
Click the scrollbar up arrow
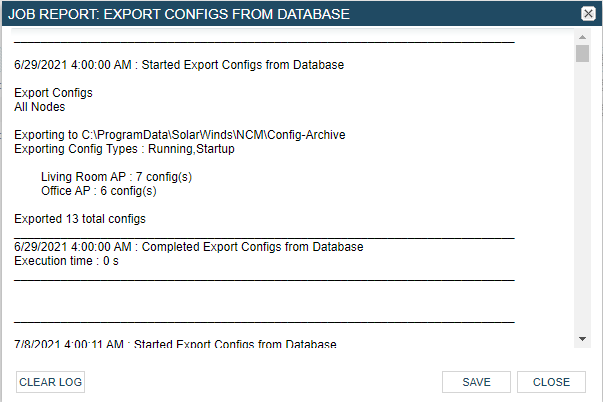583,37
